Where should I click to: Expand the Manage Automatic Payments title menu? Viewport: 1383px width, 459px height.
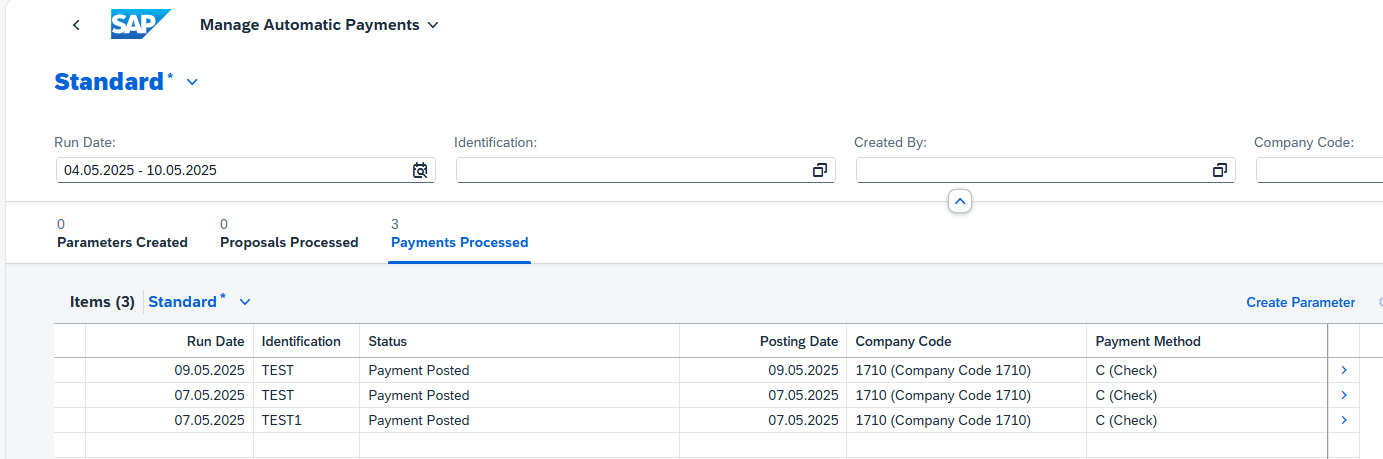coord(433,25)
